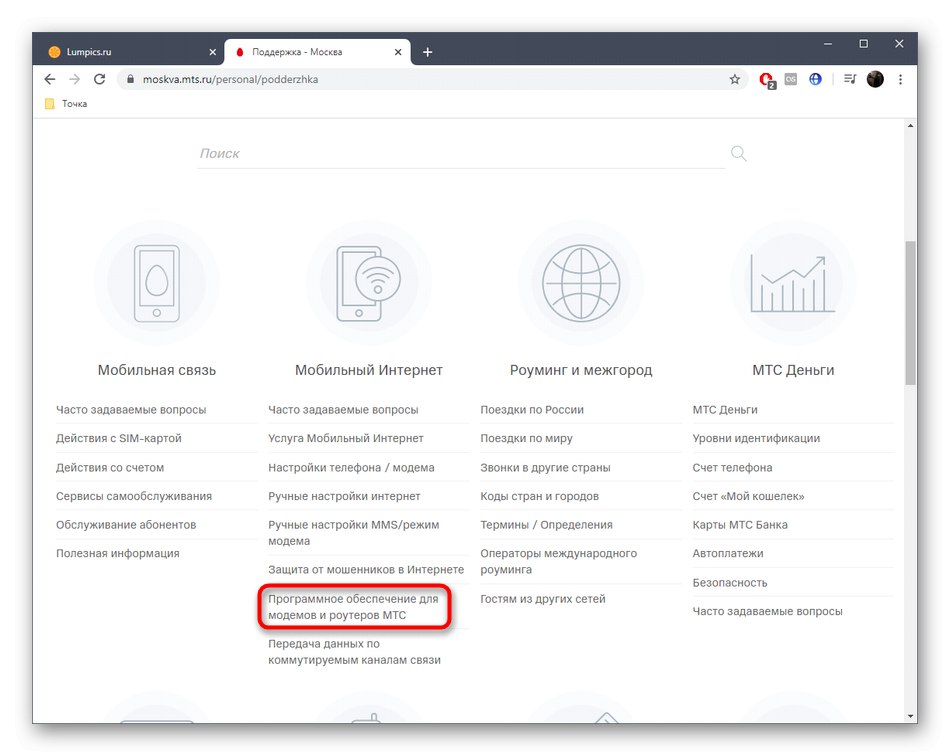This screenshot has height=756, width=950.
Task: Open Сервисы самообслуживания link
Action: (134, 496)
